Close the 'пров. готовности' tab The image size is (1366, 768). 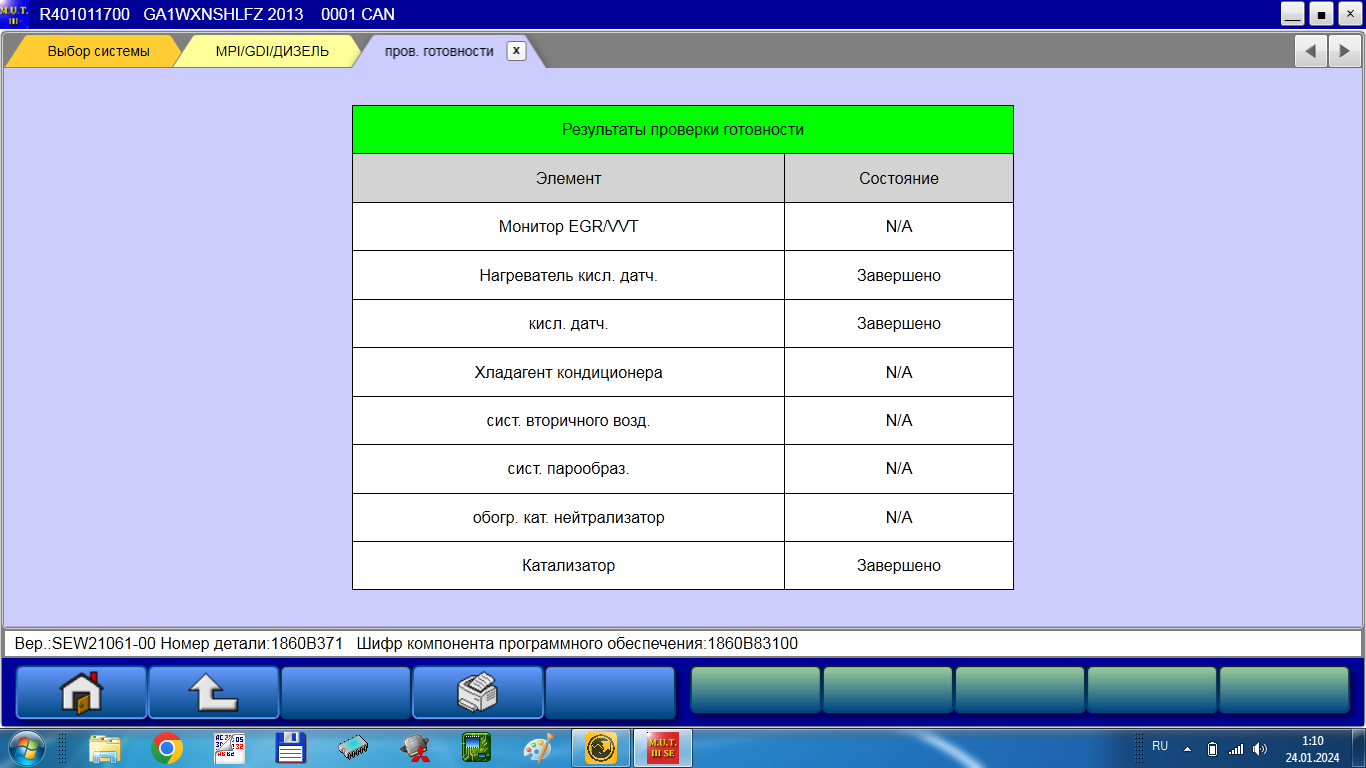[x=516, y=51]
